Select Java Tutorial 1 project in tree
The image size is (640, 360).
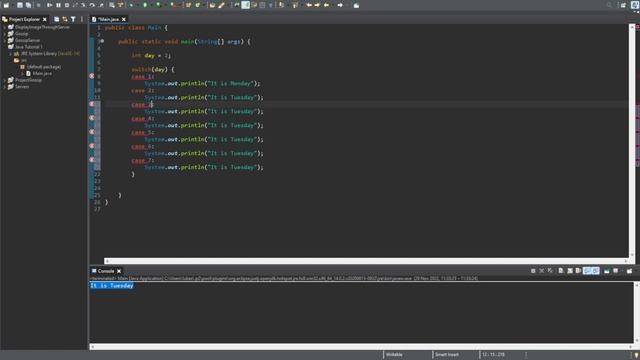point(29,47)
